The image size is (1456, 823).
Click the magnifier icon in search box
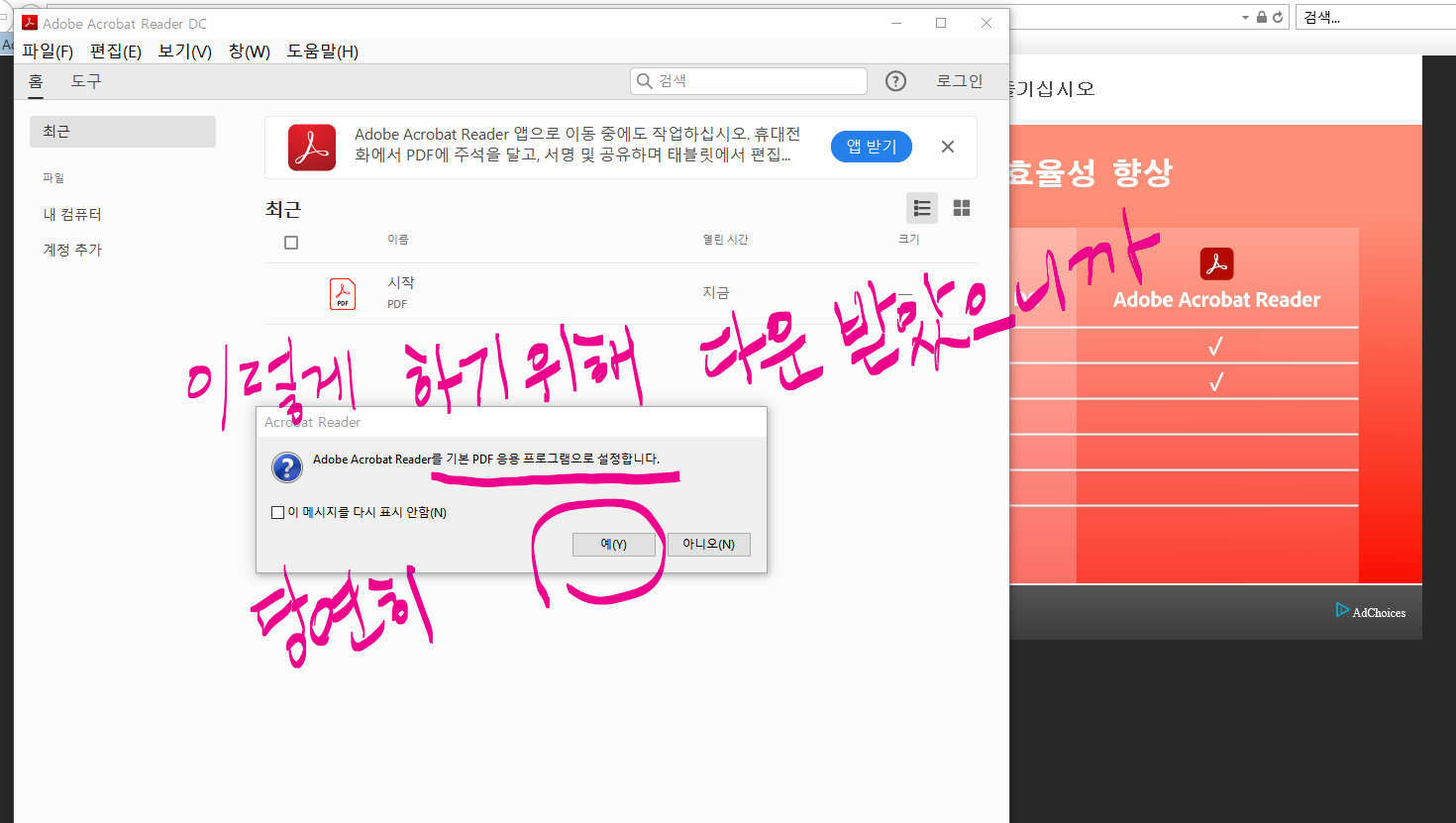click(x=645, y=81)
